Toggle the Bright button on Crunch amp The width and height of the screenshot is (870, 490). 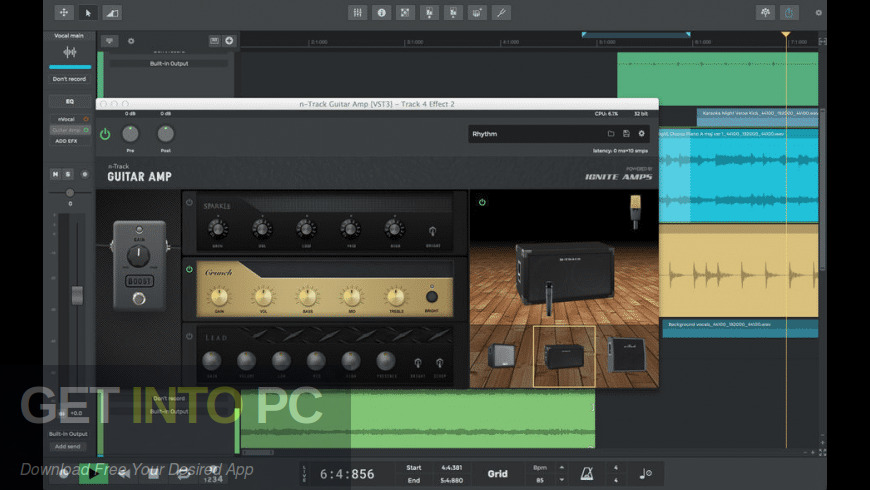tap(431, 296)
